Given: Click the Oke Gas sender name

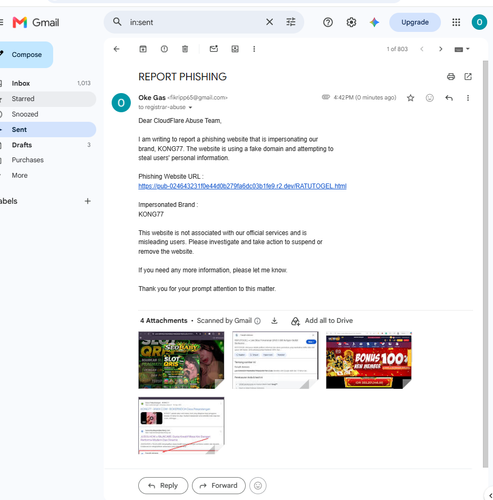Looking at the screenshot, I should pyautogui.click(x=152, y=98).
